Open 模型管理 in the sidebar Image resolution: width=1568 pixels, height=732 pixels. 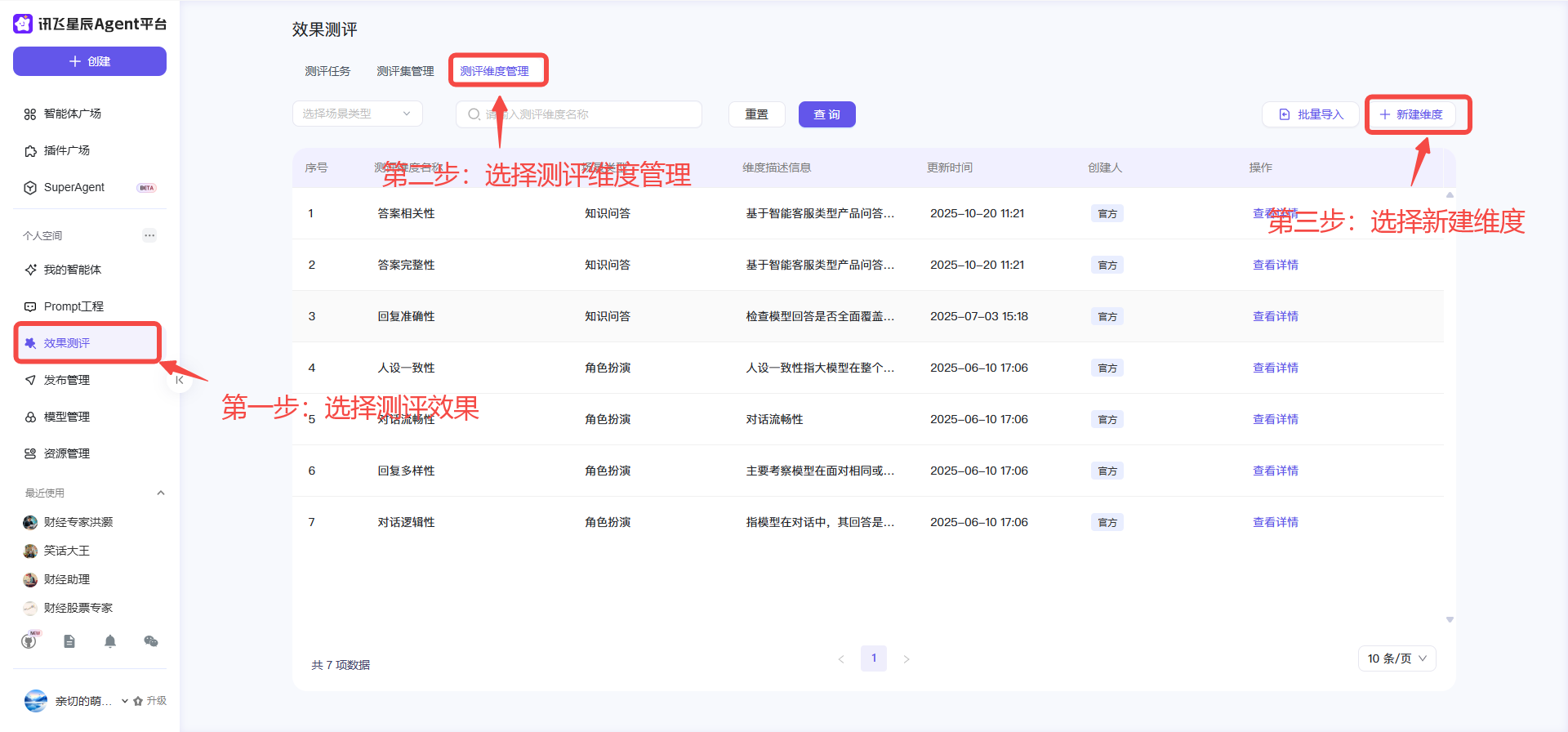(67, 417)
